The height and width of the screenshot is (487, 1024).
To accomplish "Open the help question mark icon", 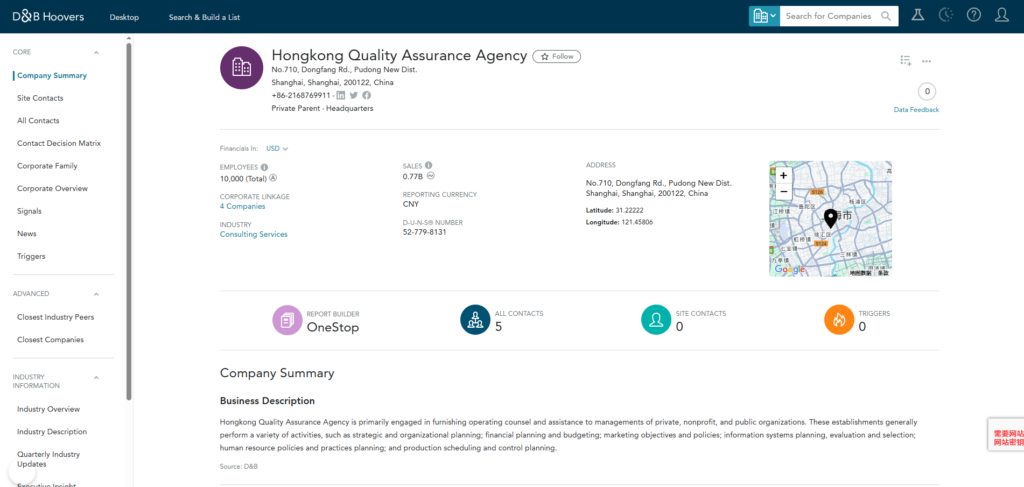I will (x=974, y=16).
